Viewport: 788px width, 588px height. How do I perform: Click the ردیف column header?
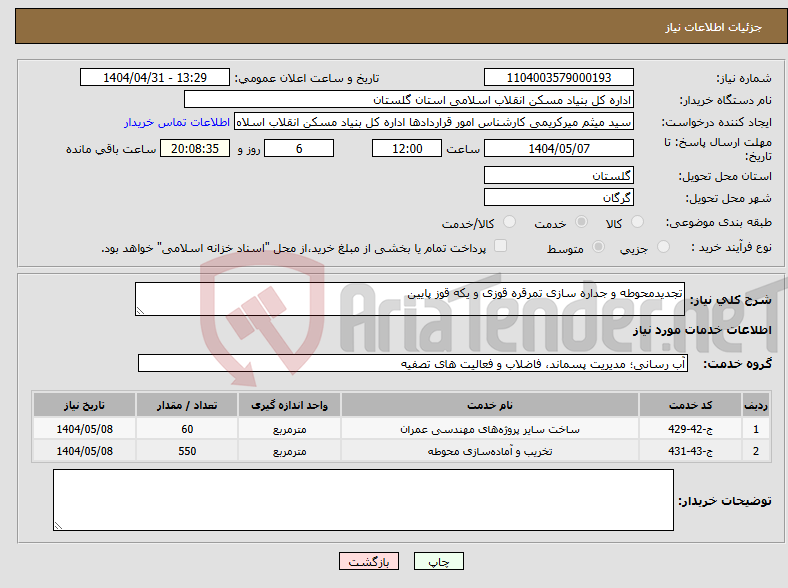point(756,405)
